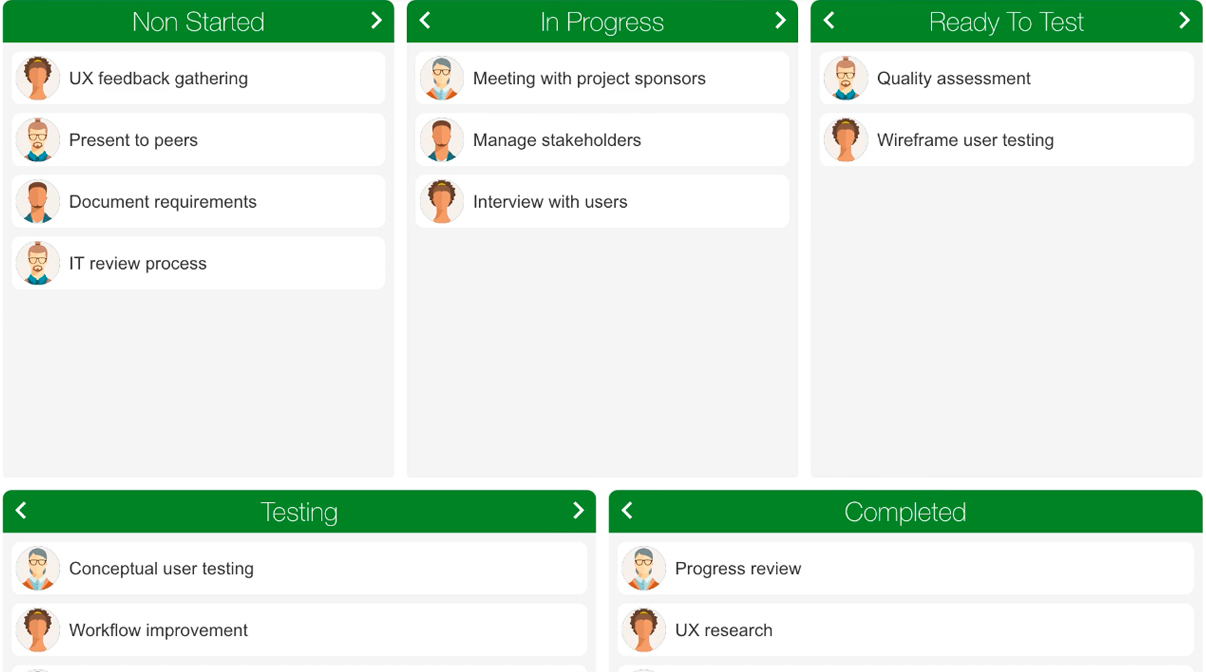The width and height of the screenshot is (1206, 672).
Task: Select the Completed column title
Action: 905,512
